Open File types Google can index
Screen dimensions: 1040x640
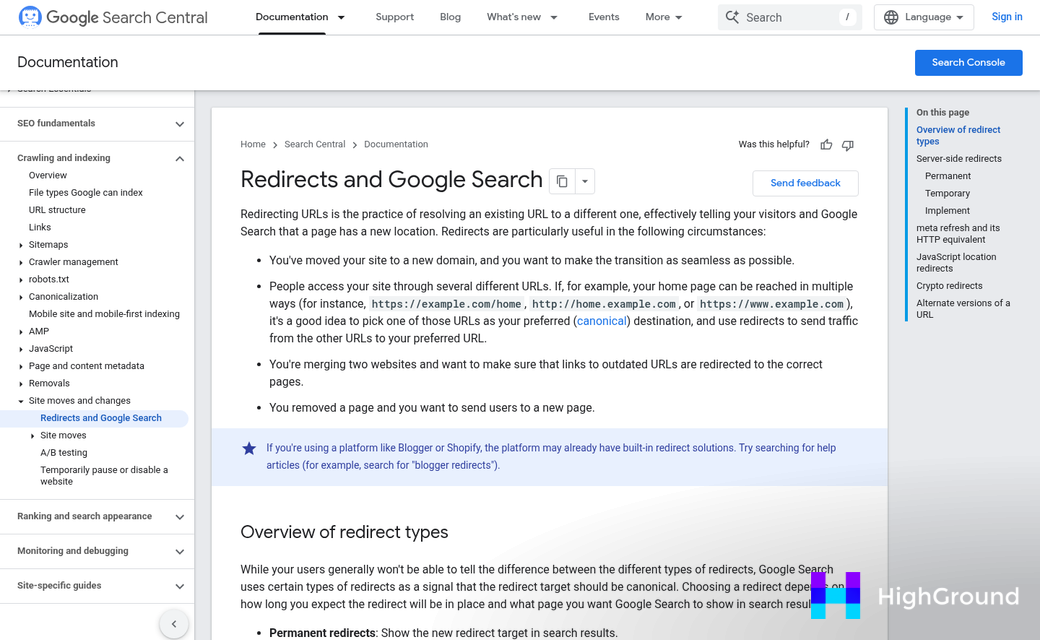[x=86, y=192]
